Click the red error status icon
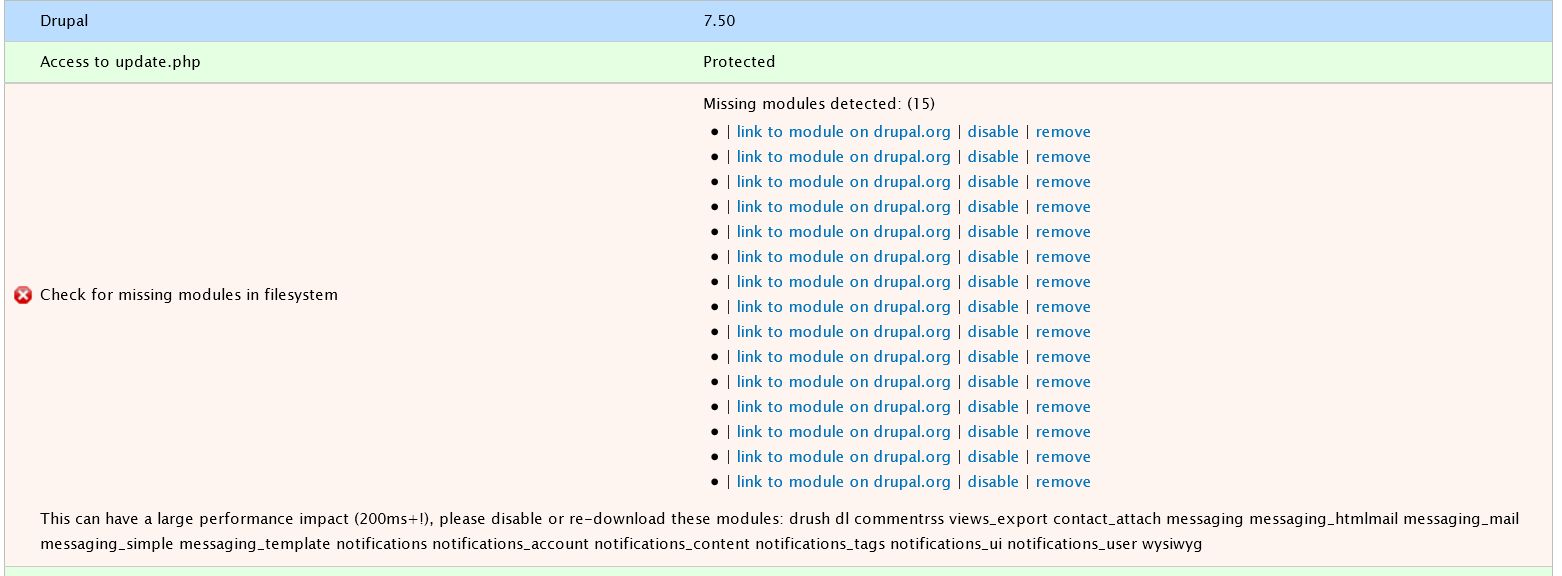The width and height of the screenshot is (1562, 576). 22,294
